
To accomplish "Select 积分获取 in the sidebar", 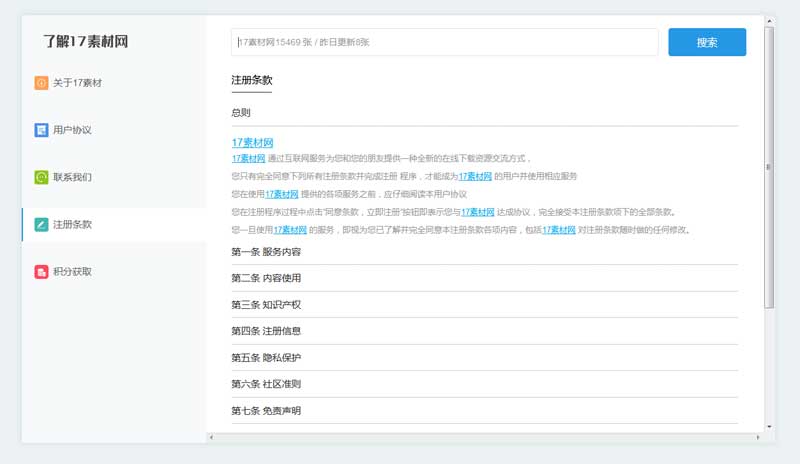I will [x=72, y=272].
